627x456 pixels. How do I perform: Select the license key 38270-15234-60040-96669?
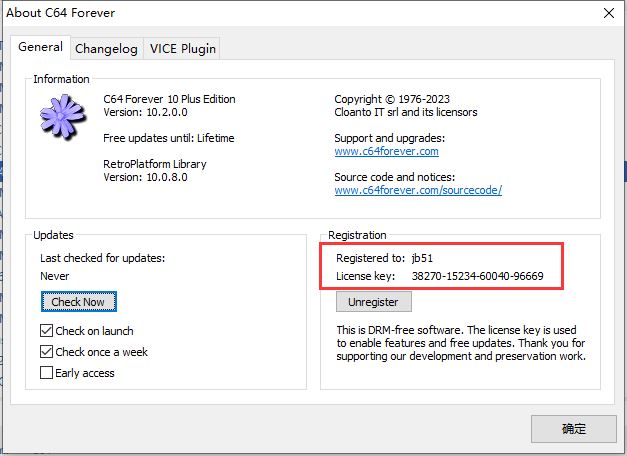pos(477,276)
